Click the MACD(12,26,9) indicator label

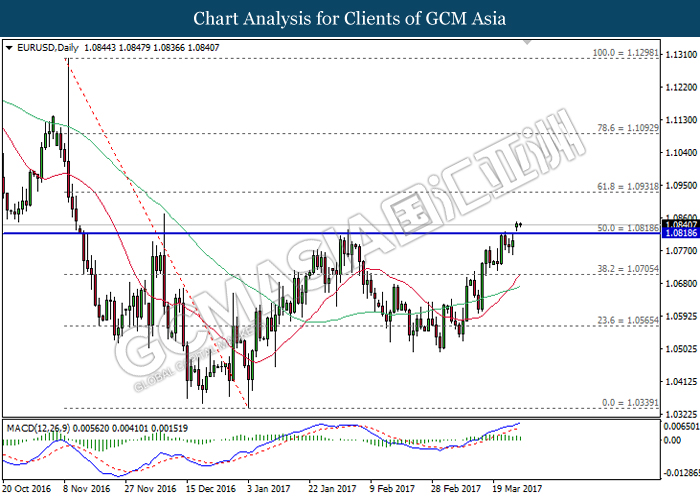pyautogui.click(x=38, y=429)
